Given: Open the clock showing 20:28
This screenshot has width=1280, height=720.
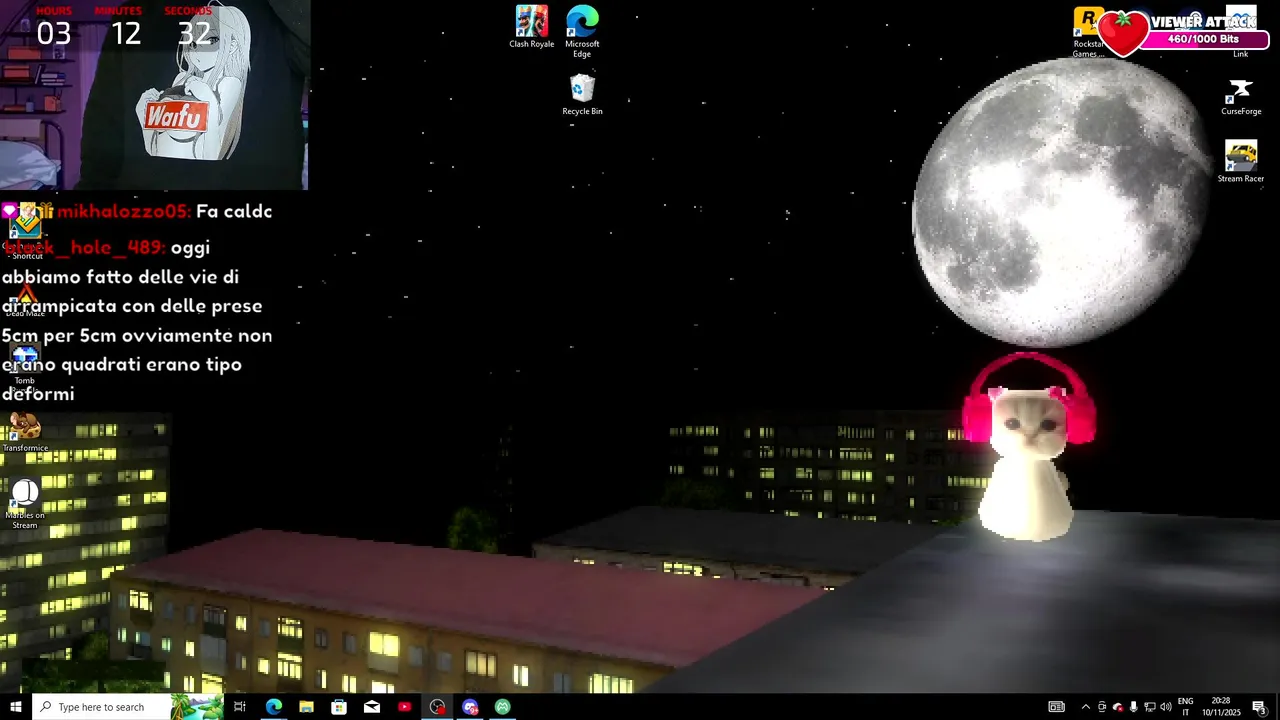Looking at the screenshot, I should (1221, 707).
